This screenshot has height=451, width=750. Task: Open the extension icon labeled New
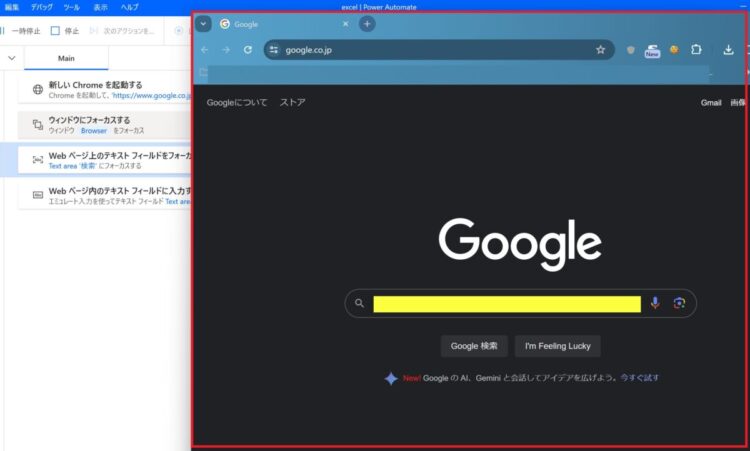(652, 51)
